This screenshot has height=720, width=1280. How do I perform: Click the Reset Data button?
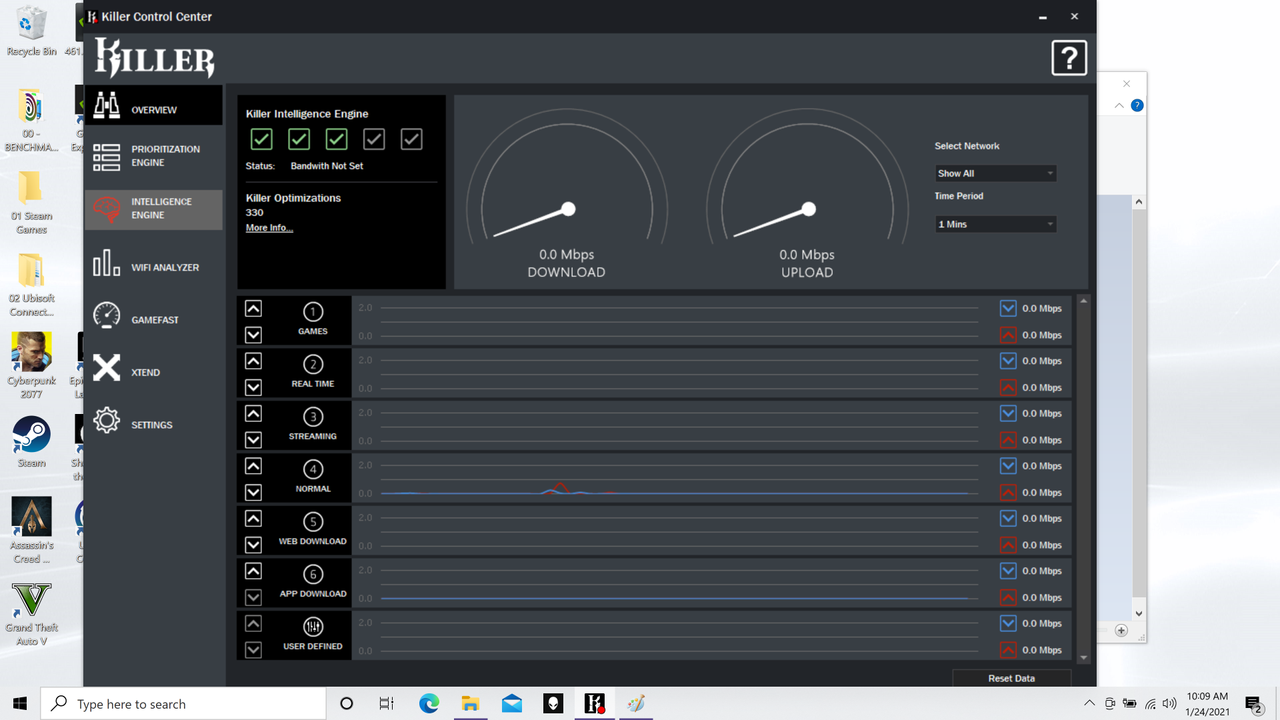pyautogui.click(x=1011, y=678)
